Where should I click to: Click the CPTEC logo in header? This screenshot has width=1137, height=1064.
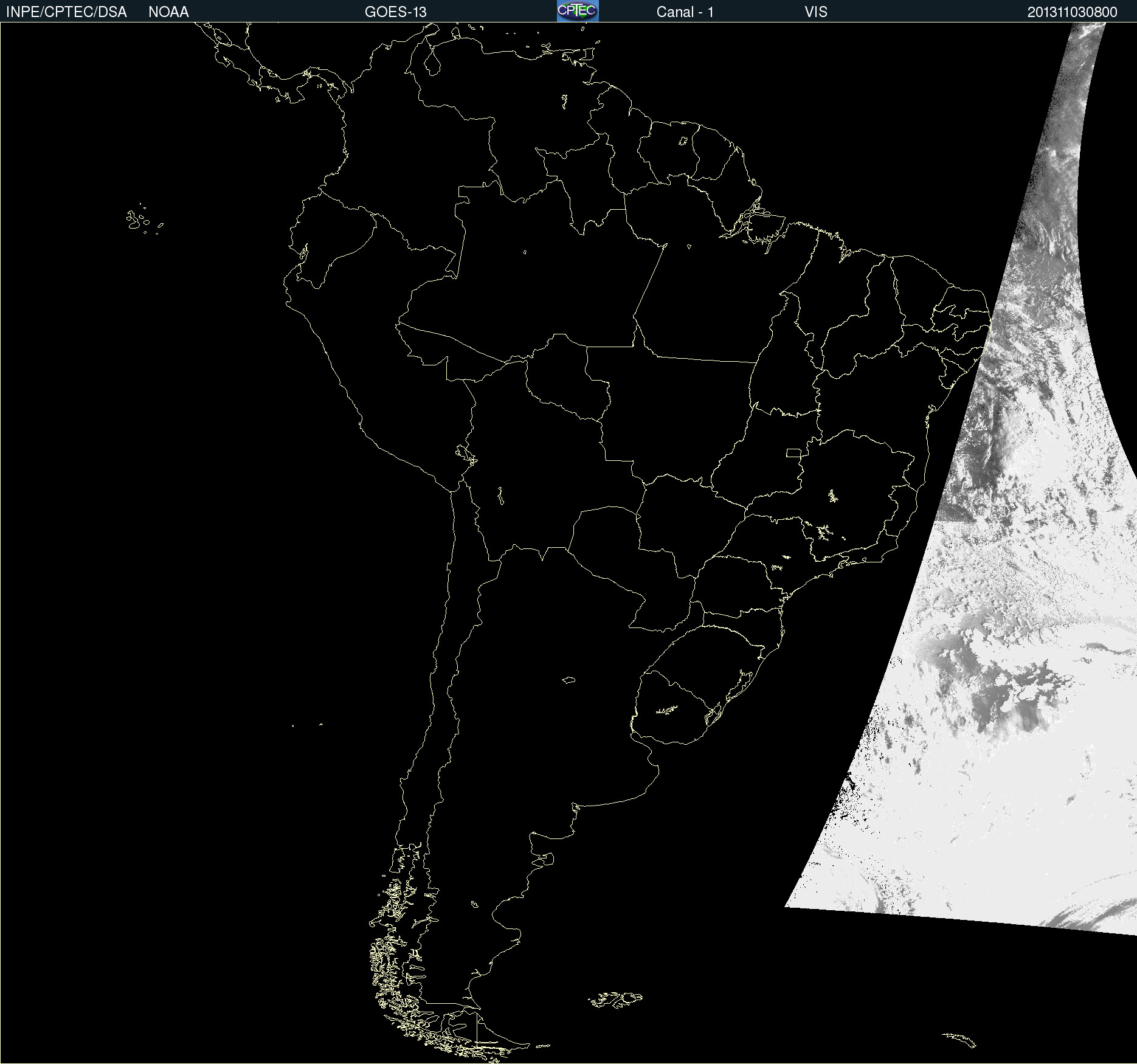click(x=578, y=11)
